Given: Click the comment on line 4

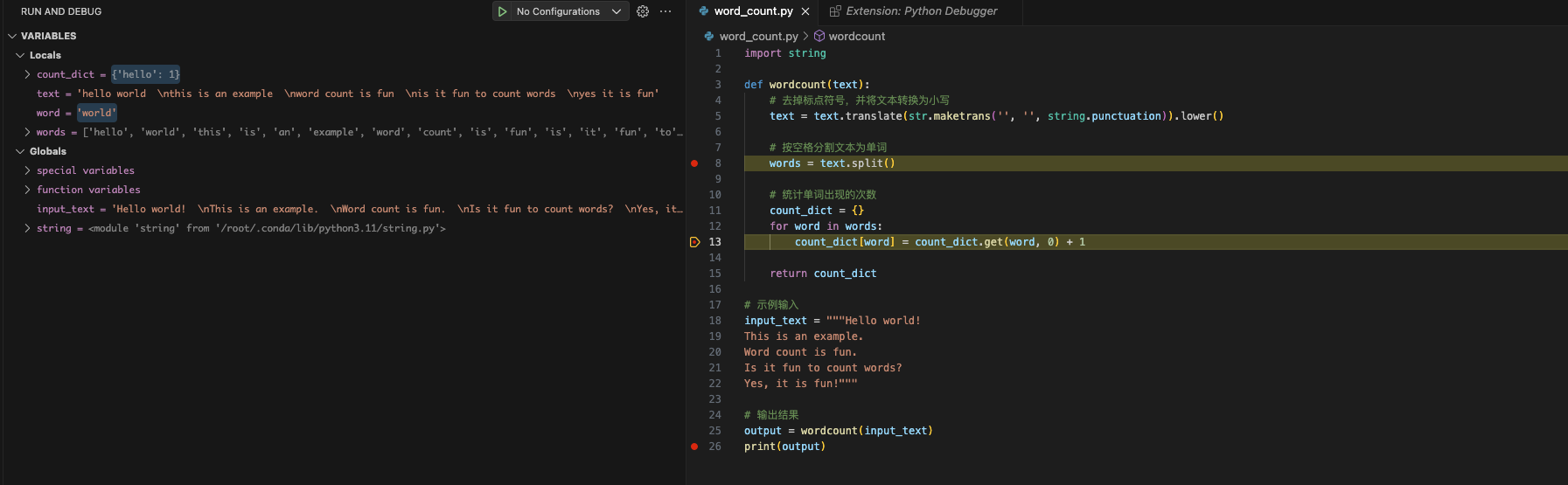Looking at the screenshot, I should [859, 100].
